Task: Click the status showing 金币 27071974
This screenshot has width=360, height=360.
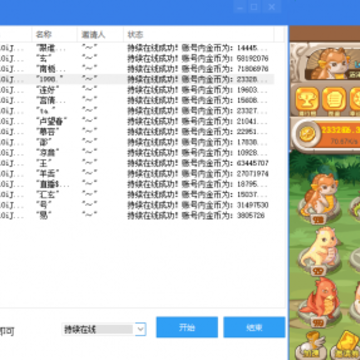Action: pos(198,174)
